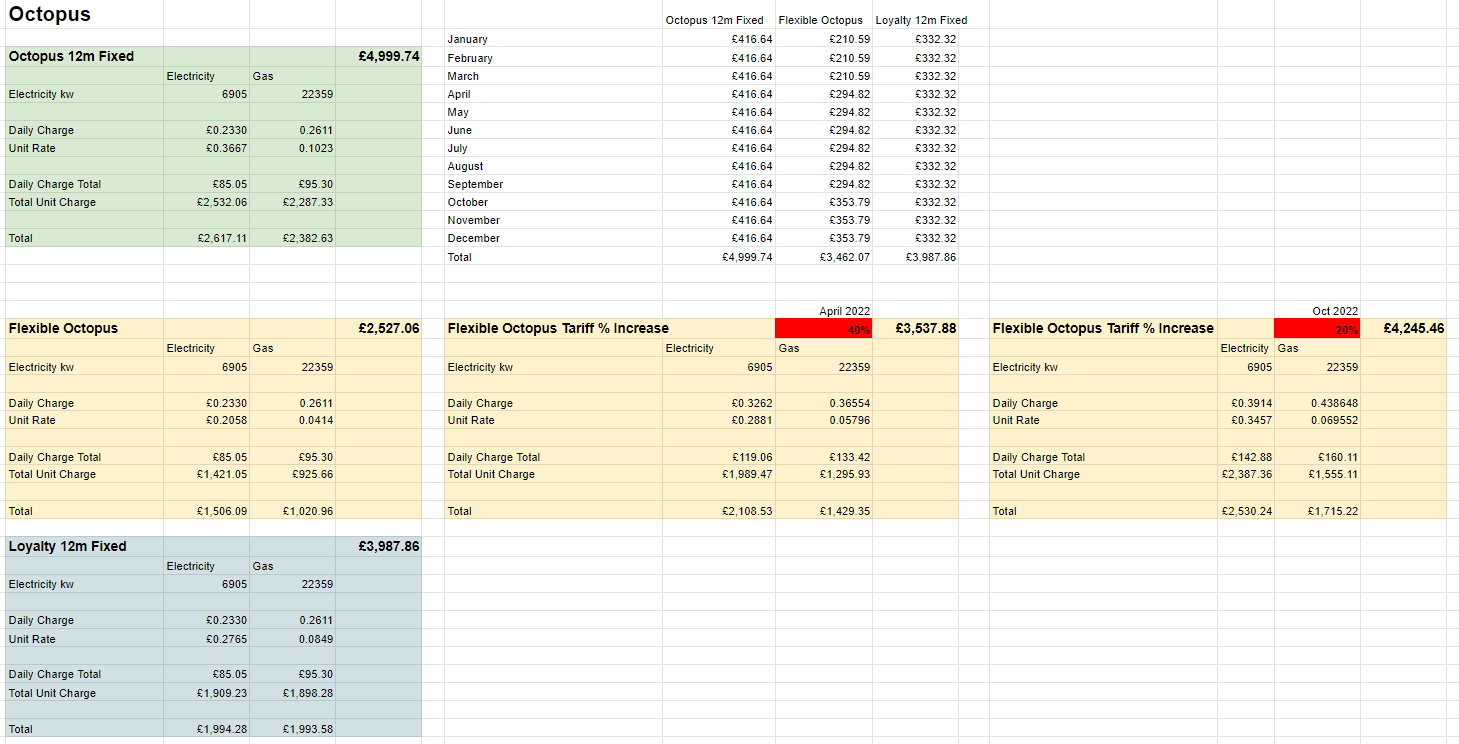Click the blue Loyalty 12m Fixed section header
This screenshot has width=1459, height=744.
(x=68, y=546)
